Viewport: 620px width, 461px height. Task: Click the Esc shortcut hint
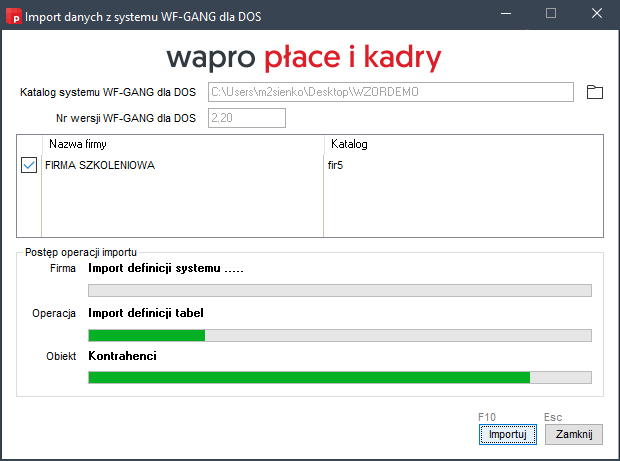(x=553, y=417)
